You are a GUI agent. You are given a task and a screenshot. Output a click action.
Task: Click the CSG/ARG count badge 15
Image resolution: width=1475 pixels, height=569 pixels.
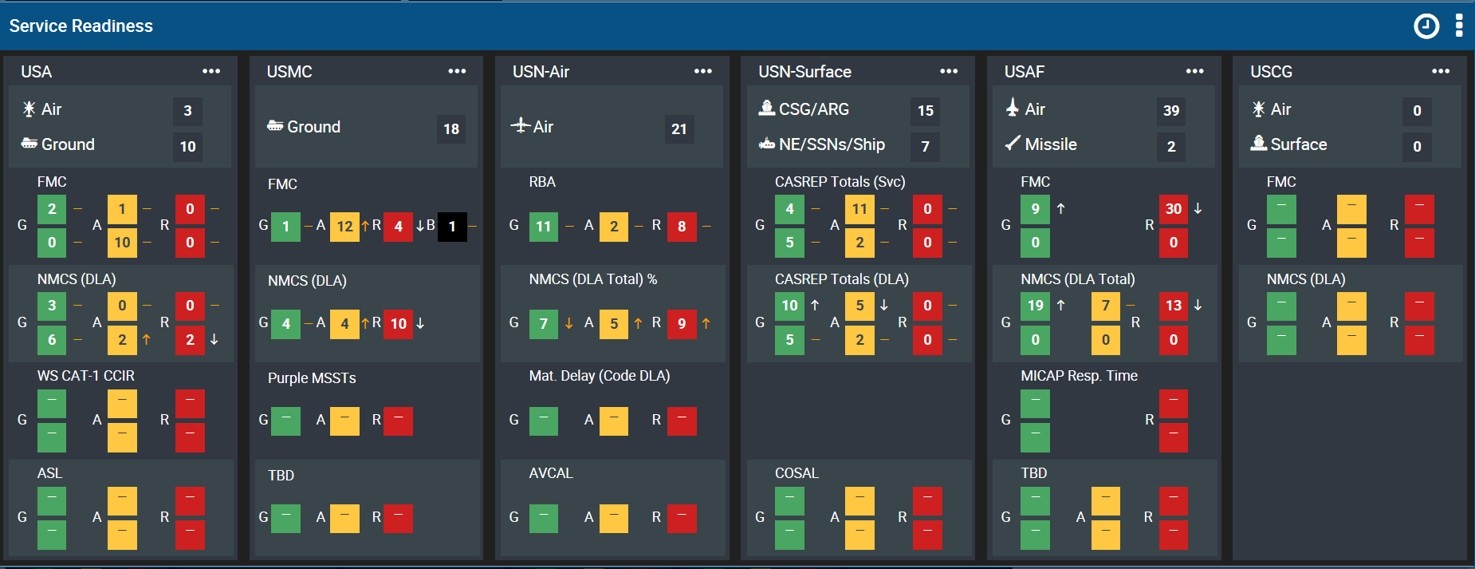pyautogui.click(x=925, y=111)
